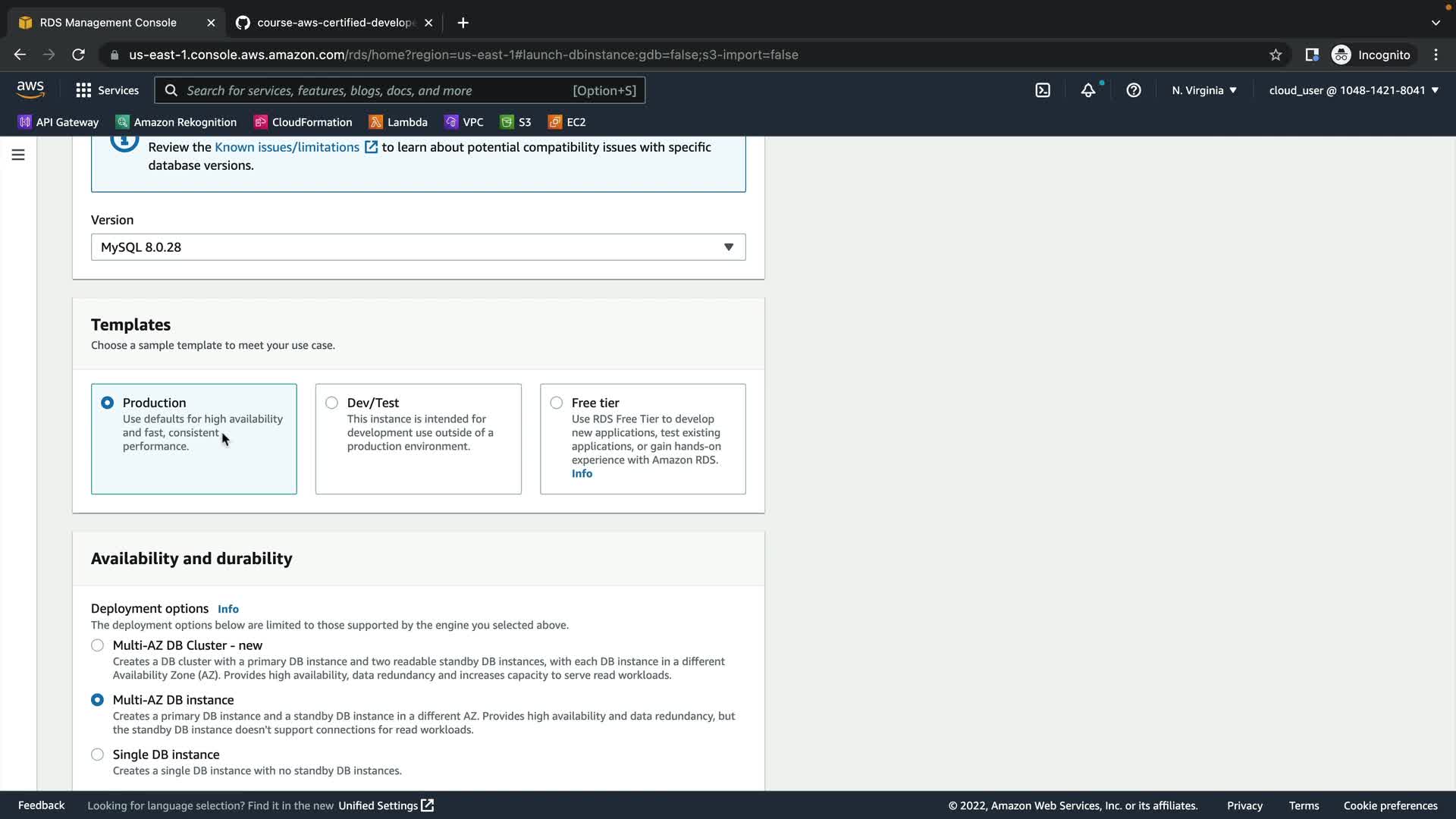Click the AWS logo home icon

30,89
